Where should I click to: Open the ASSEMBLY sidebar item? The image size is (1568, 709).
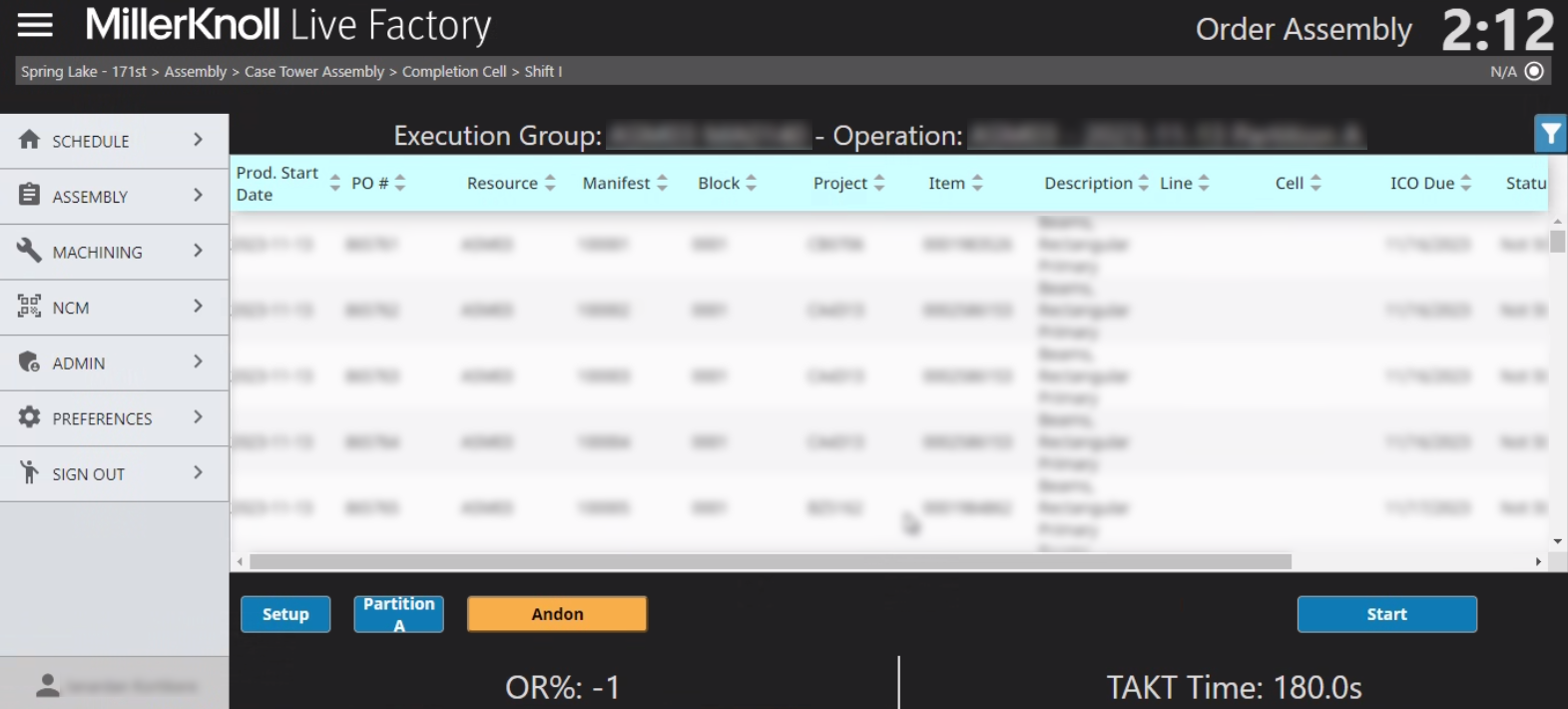coord(115,197)
